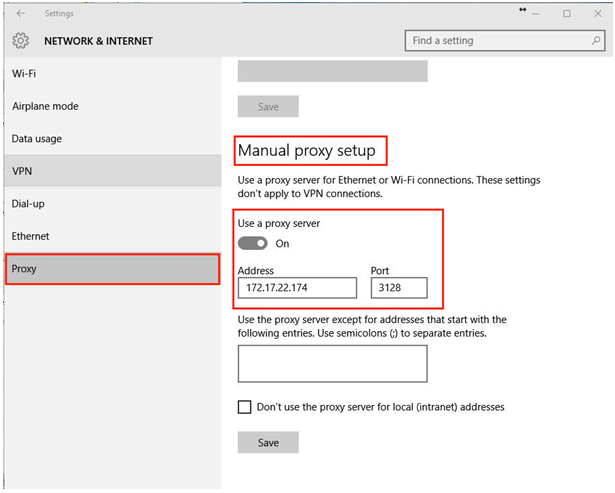Click the proxy Address field showing 172.17.22.174
This screenshot has width=615, height=493.
(x=297, y=288)
